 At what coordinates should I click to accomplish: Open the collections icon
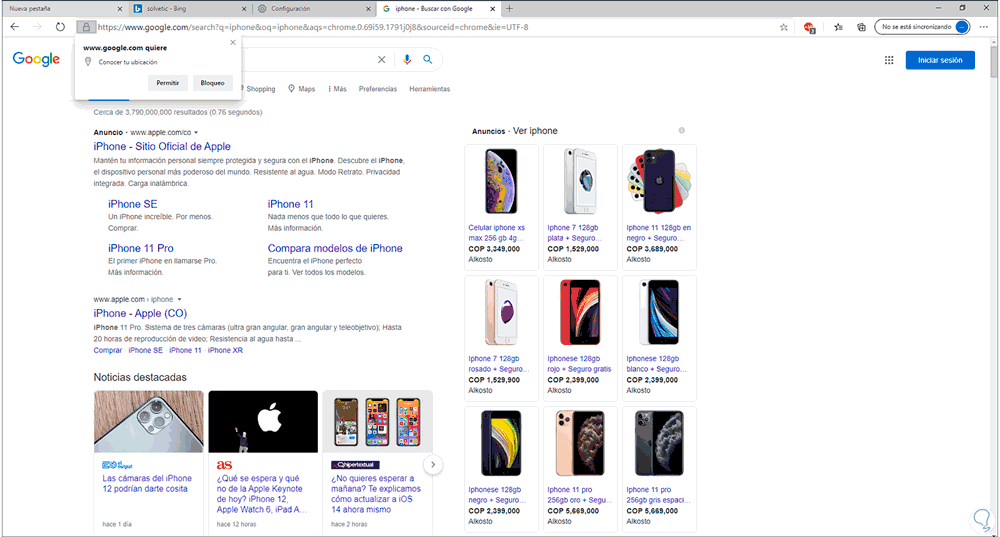[x=861, y=27]
